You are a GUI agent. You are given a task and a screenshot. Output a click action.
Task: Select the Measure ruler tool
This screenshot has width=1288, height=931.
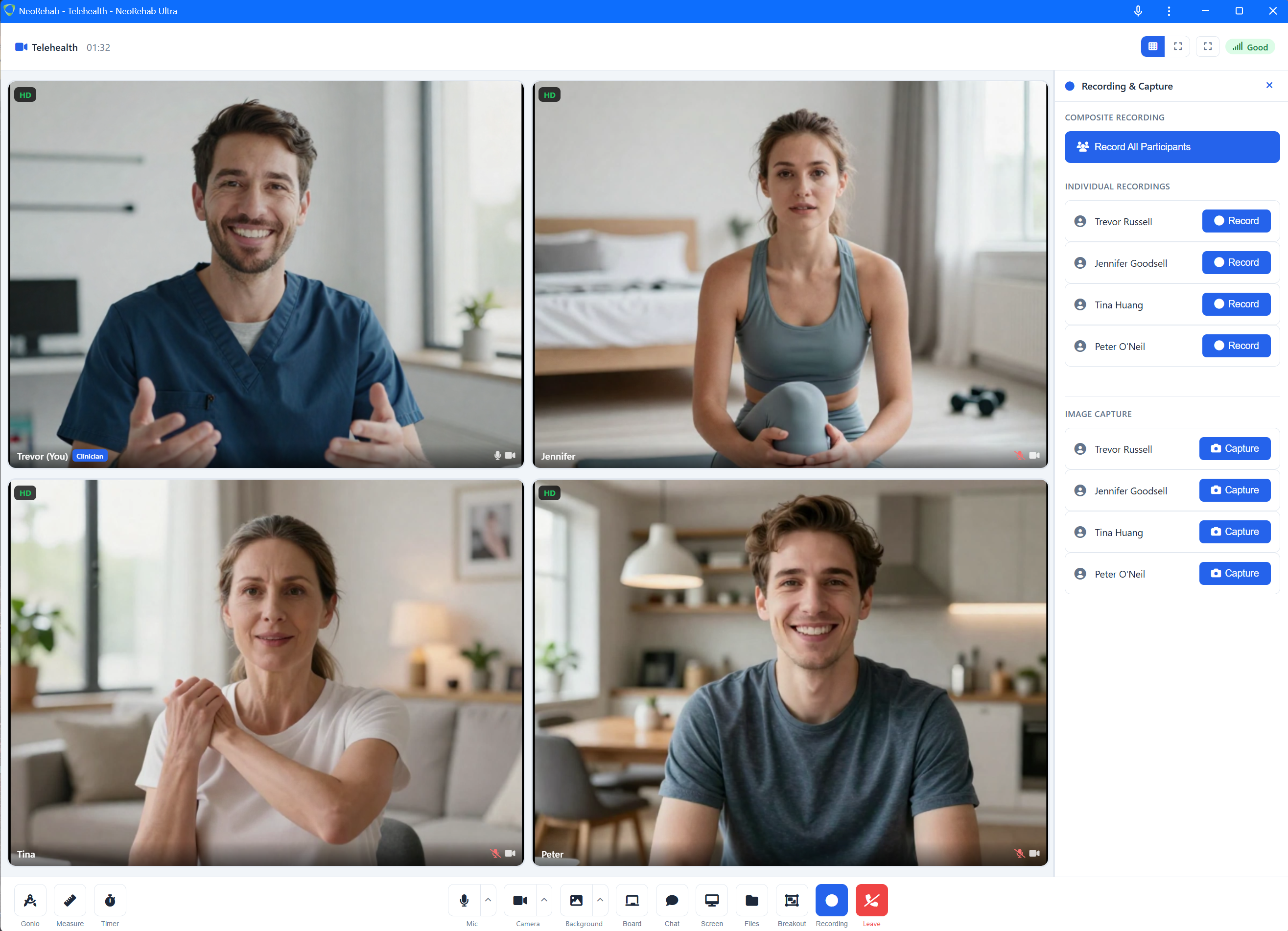[x=70, y=900]
